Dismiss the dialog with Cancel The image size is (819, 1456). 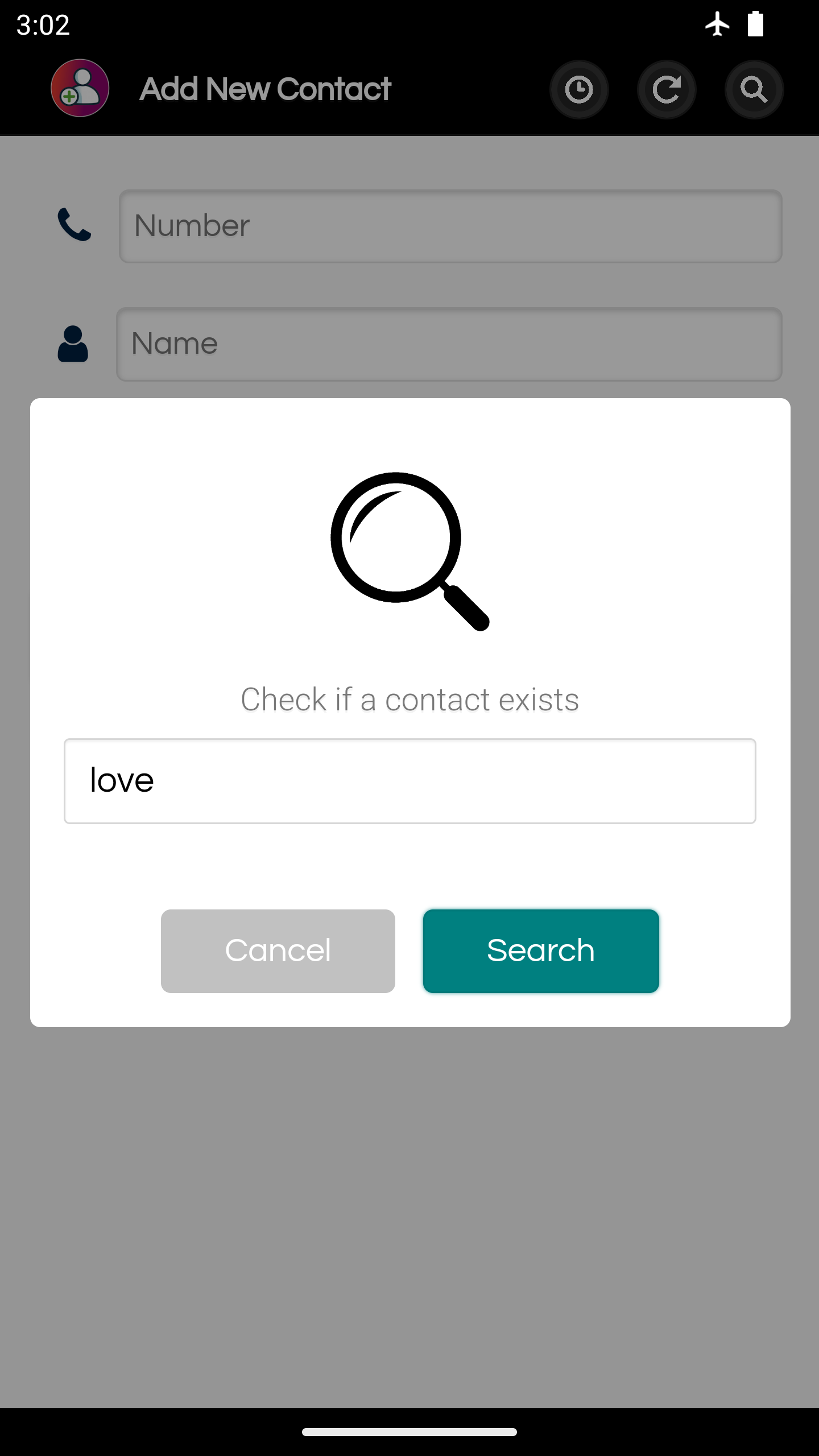click(x=278, y=951)
